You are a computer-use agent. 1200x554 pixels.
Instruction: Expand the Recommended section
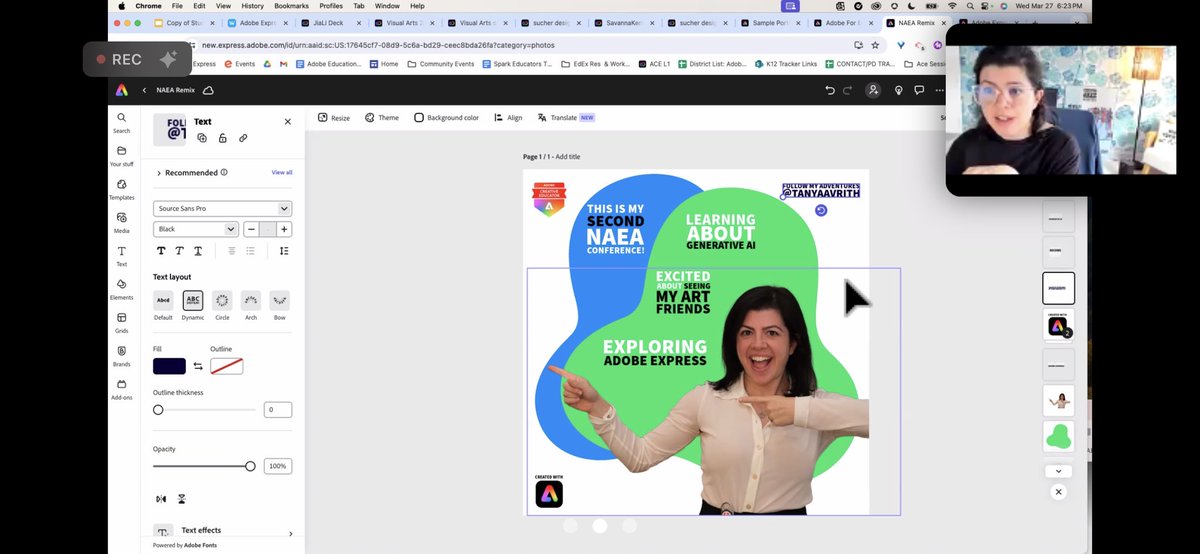tap(188, 172)
